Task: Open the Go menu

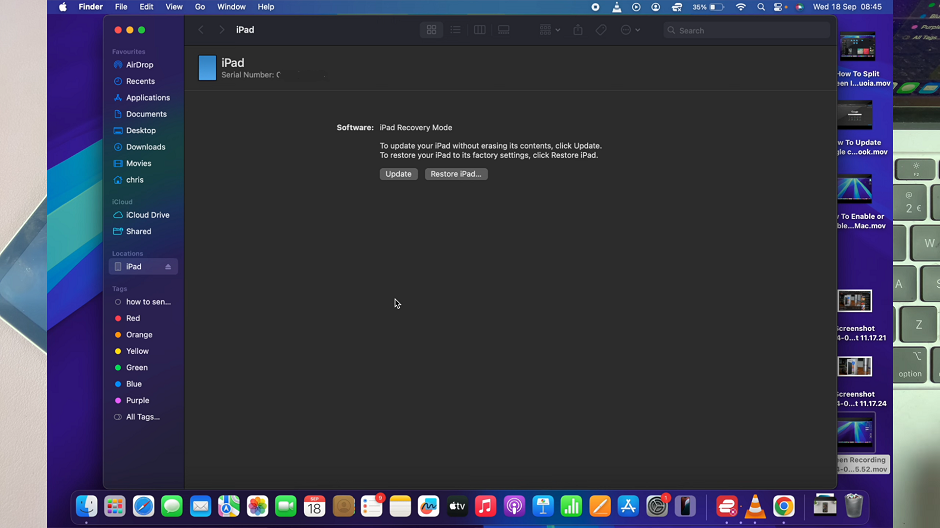Action: (200, 7)
